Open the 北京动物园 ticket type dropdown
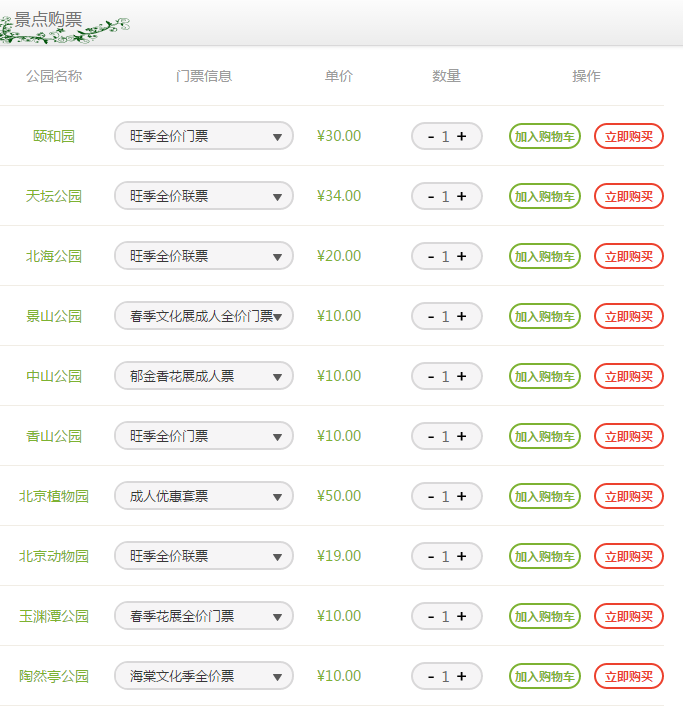The width and height of the screenshot is (683, 728). pyautogui.click(x=204, y=556)
